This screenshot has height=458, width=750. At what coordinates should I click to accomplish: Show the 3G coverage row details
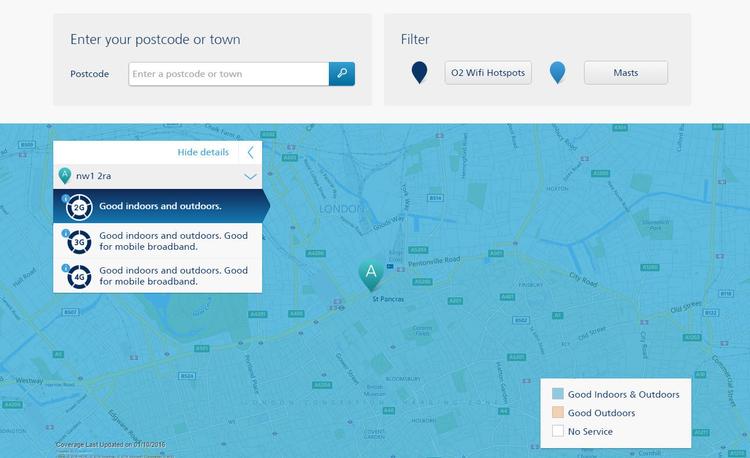click(173, 241)
